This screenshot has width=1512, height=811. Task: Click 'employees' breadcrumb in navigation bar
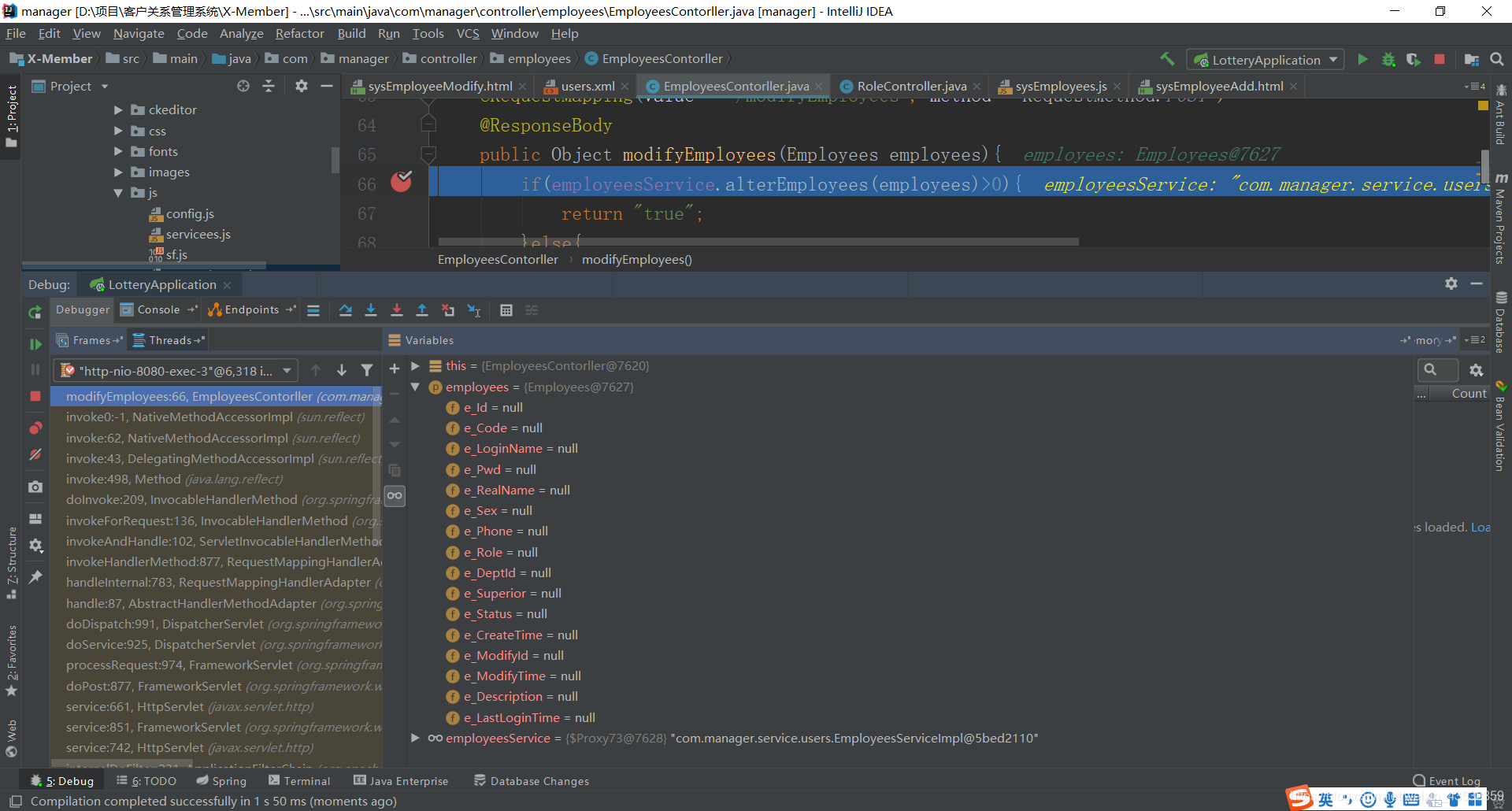531,59
